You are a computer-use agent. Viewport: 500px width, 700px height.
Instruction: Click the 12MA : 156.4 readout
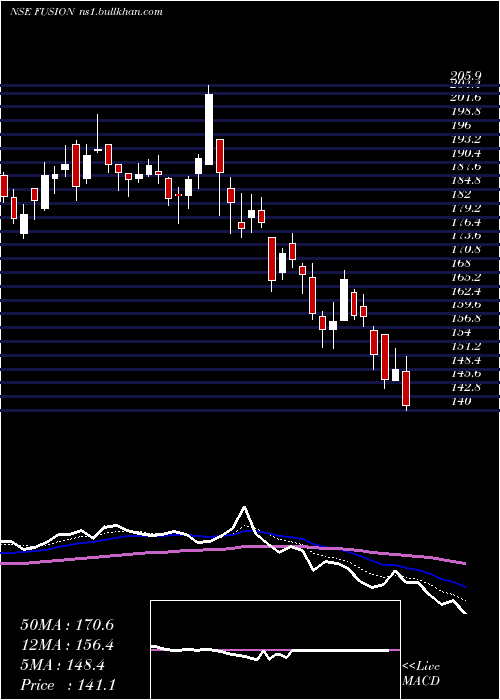(x=67, y=645)
